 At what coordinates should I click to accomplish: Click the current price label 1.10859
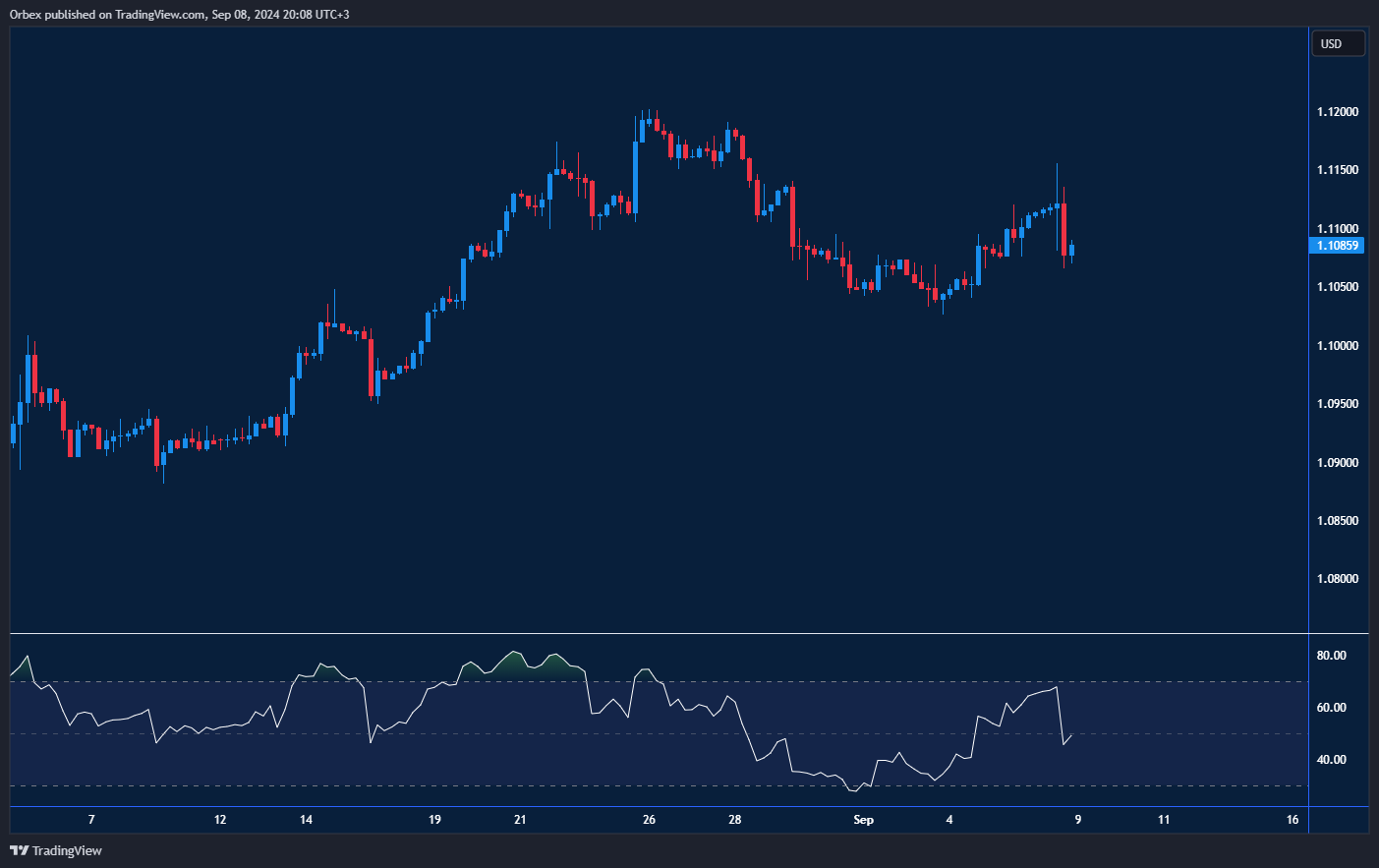click(x=1337, y=246)
